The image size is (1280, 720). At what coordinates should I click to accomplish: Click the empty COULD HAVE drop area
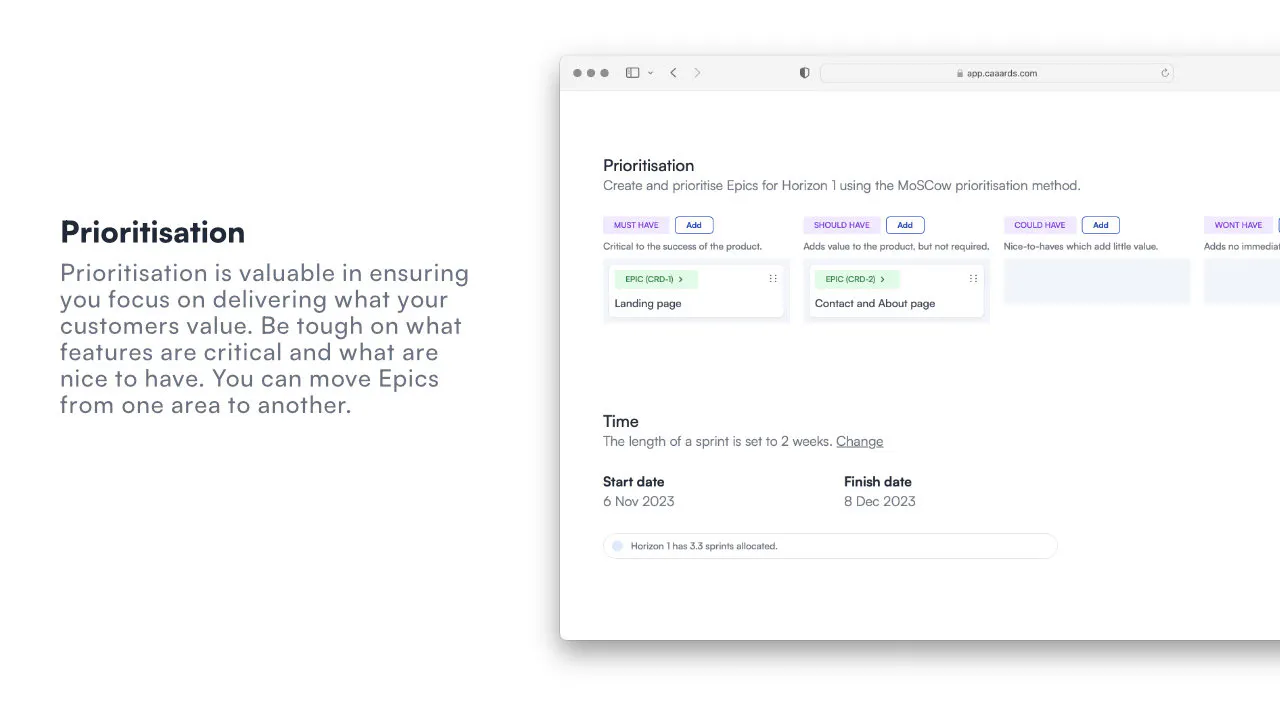click(1097, 281)
